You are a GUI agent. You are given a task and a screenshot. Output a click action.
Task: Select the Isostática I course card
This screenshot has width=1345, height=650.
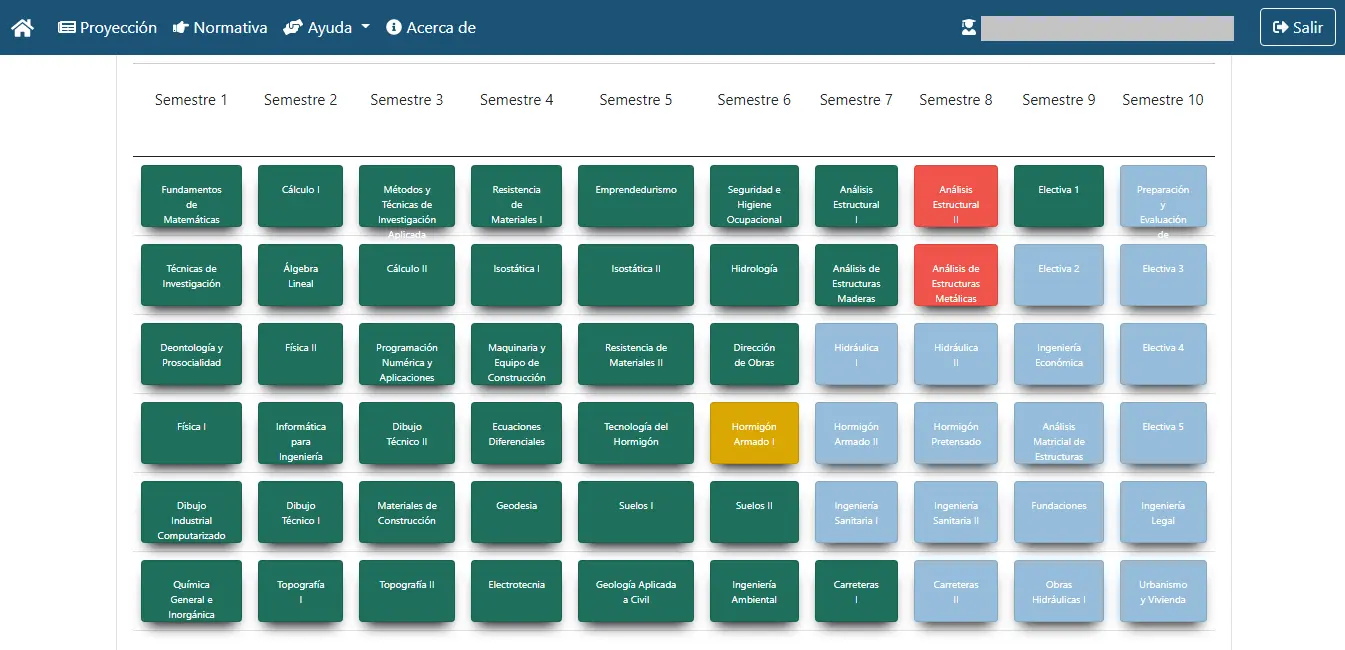(x=516, y=275)
